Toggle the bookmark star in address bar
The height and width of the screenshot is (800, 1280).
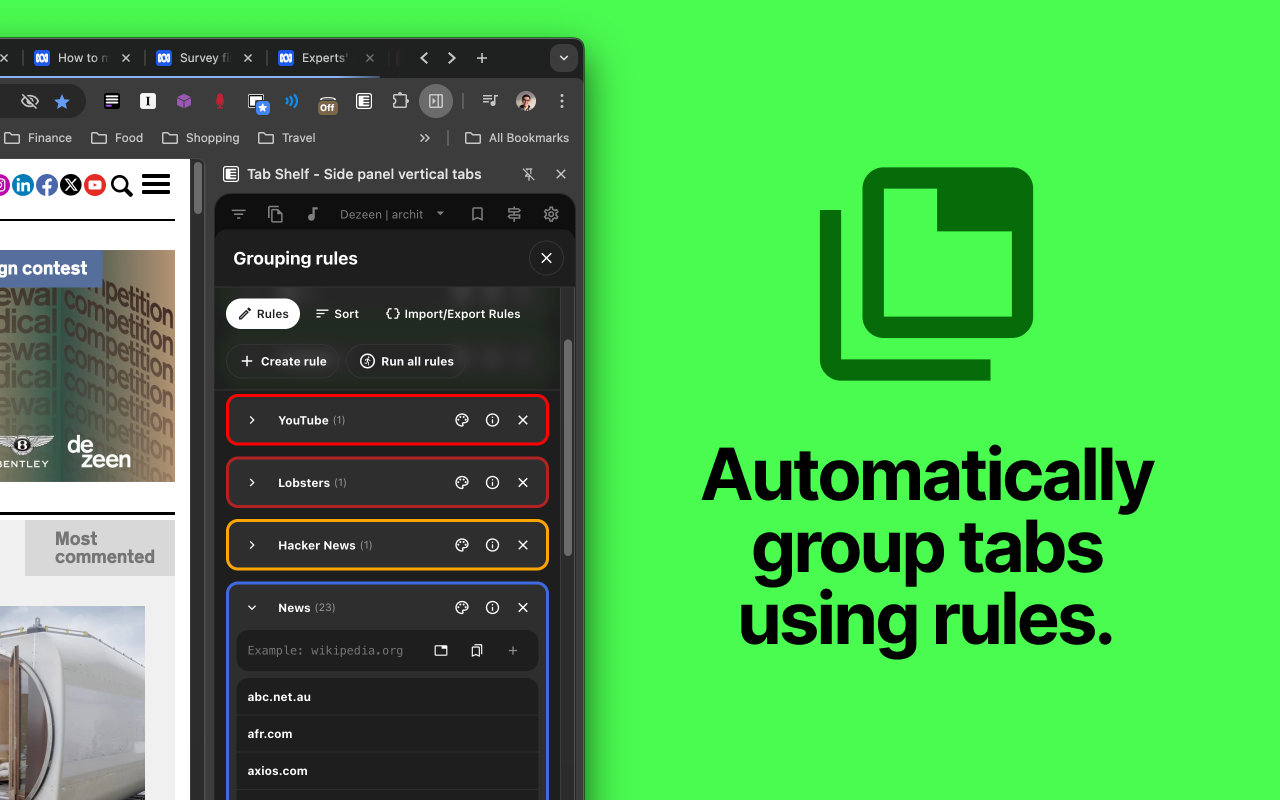point(62,101)
